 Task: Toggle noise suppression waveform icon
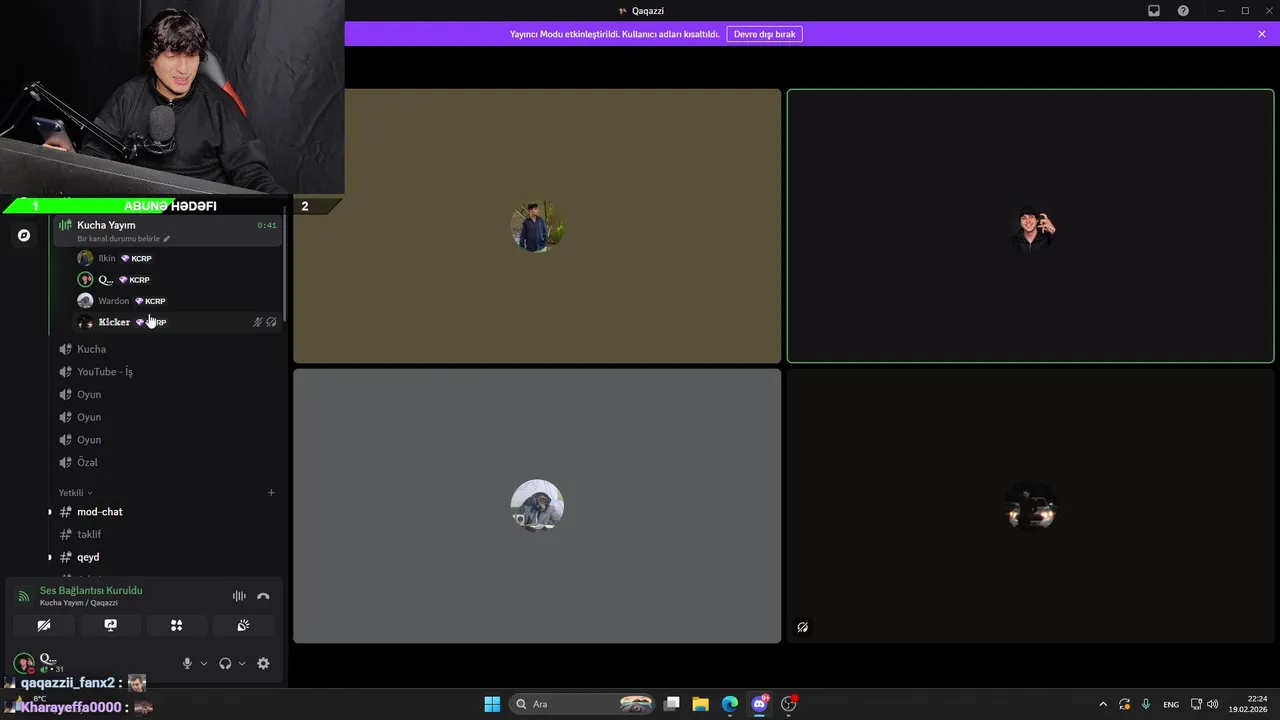[x=239, y=596]
